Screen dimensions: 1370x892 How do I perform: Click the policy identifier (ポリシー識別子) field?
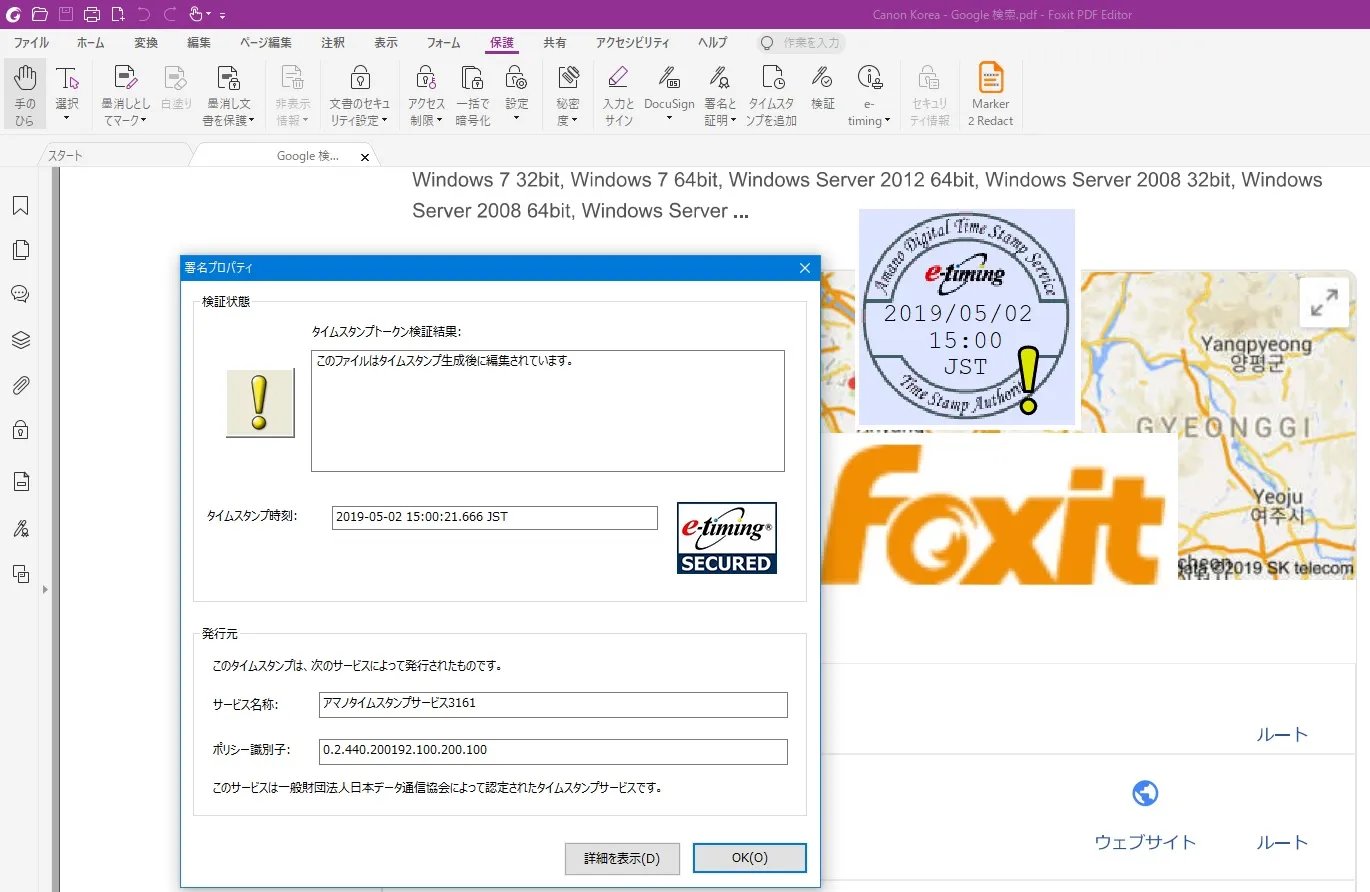coord(553,751)
